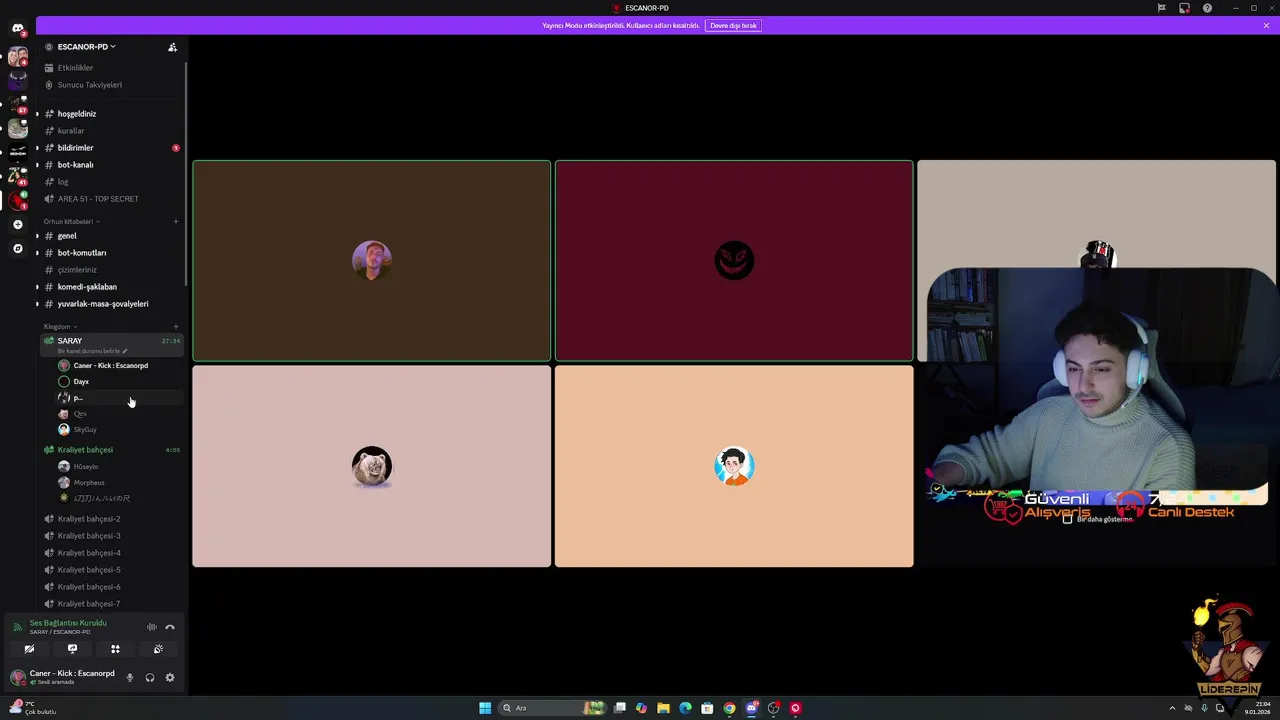Open the Help question mark icon
The width and height of the screenshot is (1280, 720).
click(x=1207, y=8)
